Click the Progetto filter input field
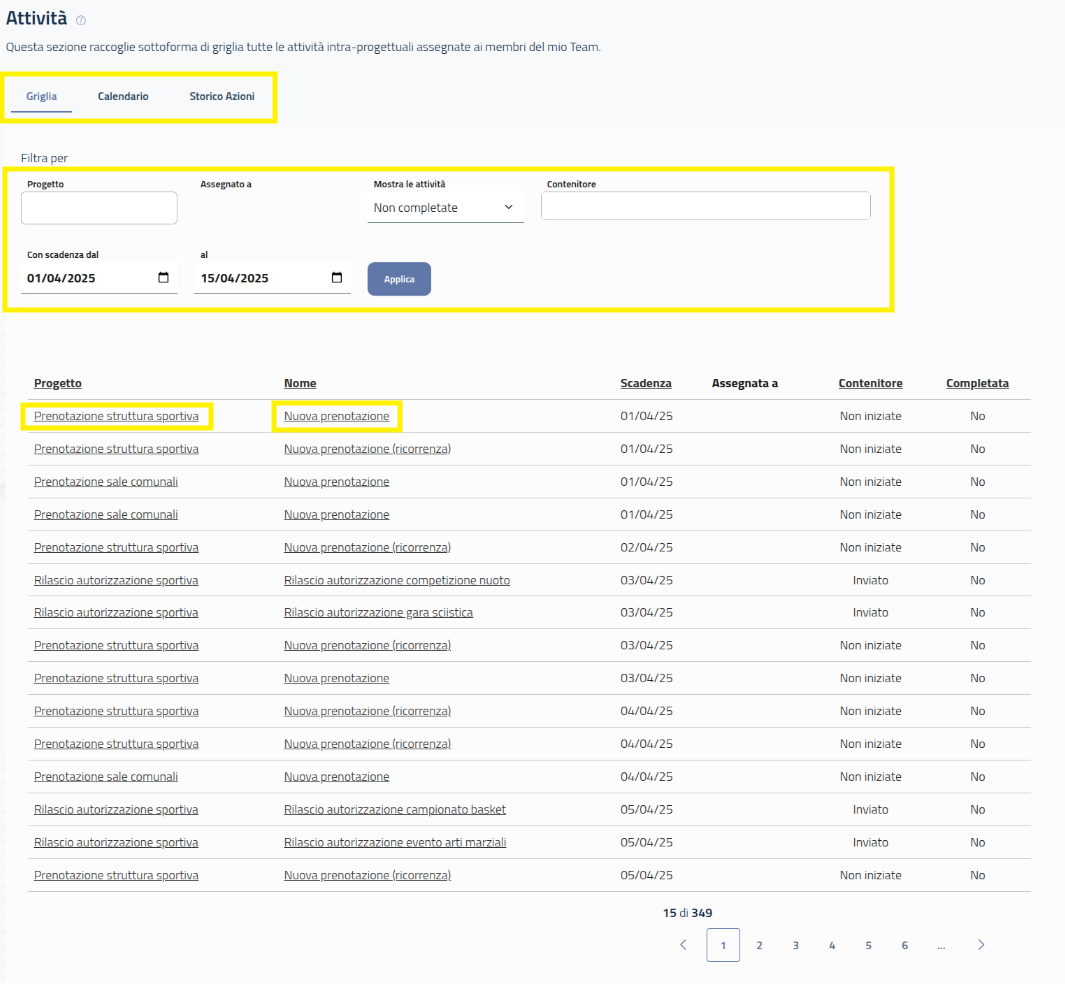 99,208
